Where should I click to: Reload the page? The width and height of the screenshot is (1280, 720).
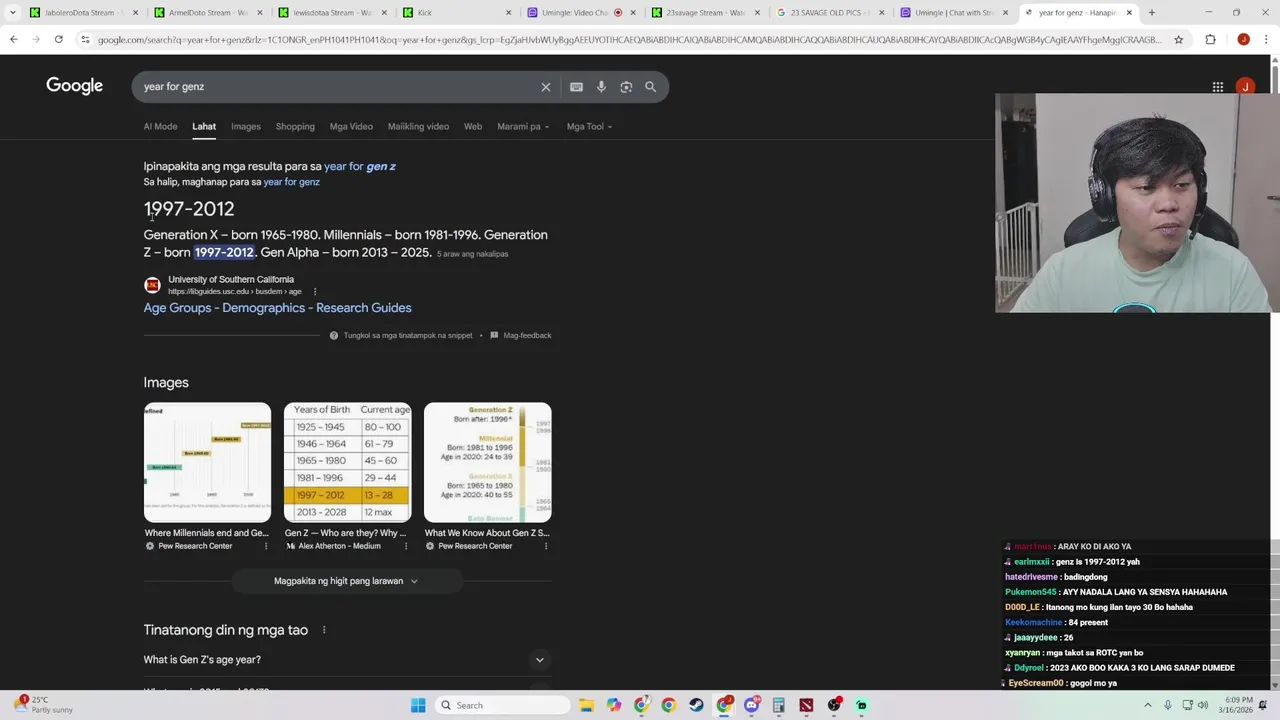(59, 39)
